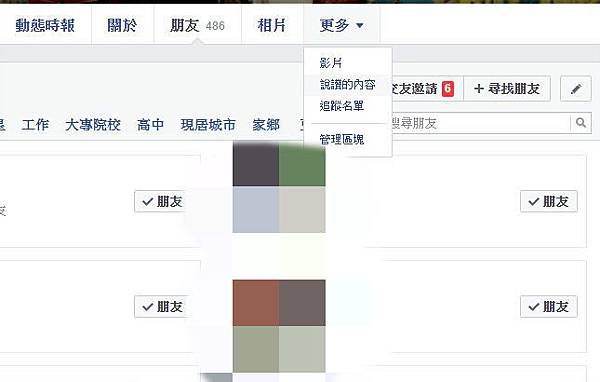Open the 相片 photos tab

coord(272,26)
